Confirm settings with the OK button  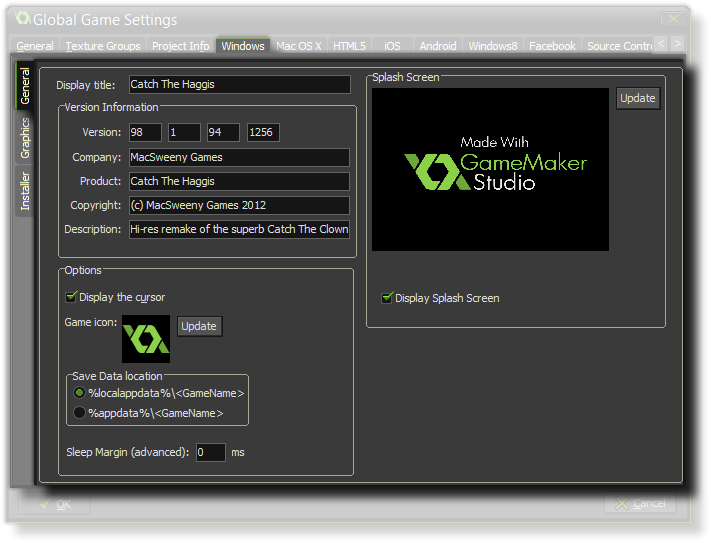click(54, 504)
